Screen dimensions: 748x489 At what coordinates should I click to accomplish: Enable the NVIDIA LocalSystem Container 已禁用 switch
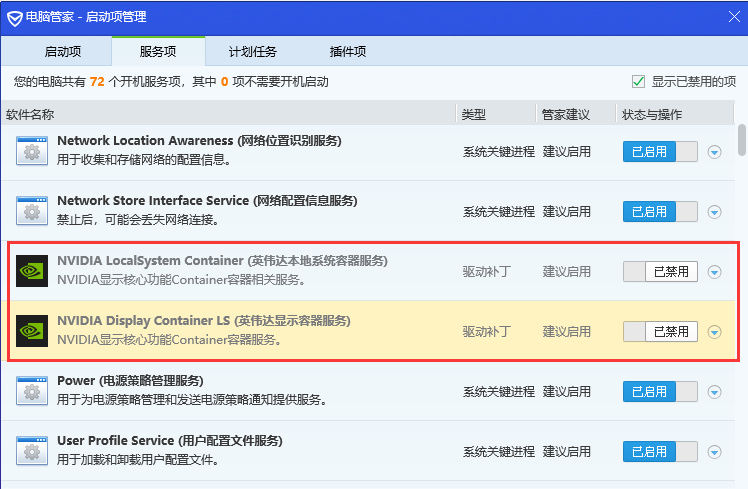coord(660,271)
